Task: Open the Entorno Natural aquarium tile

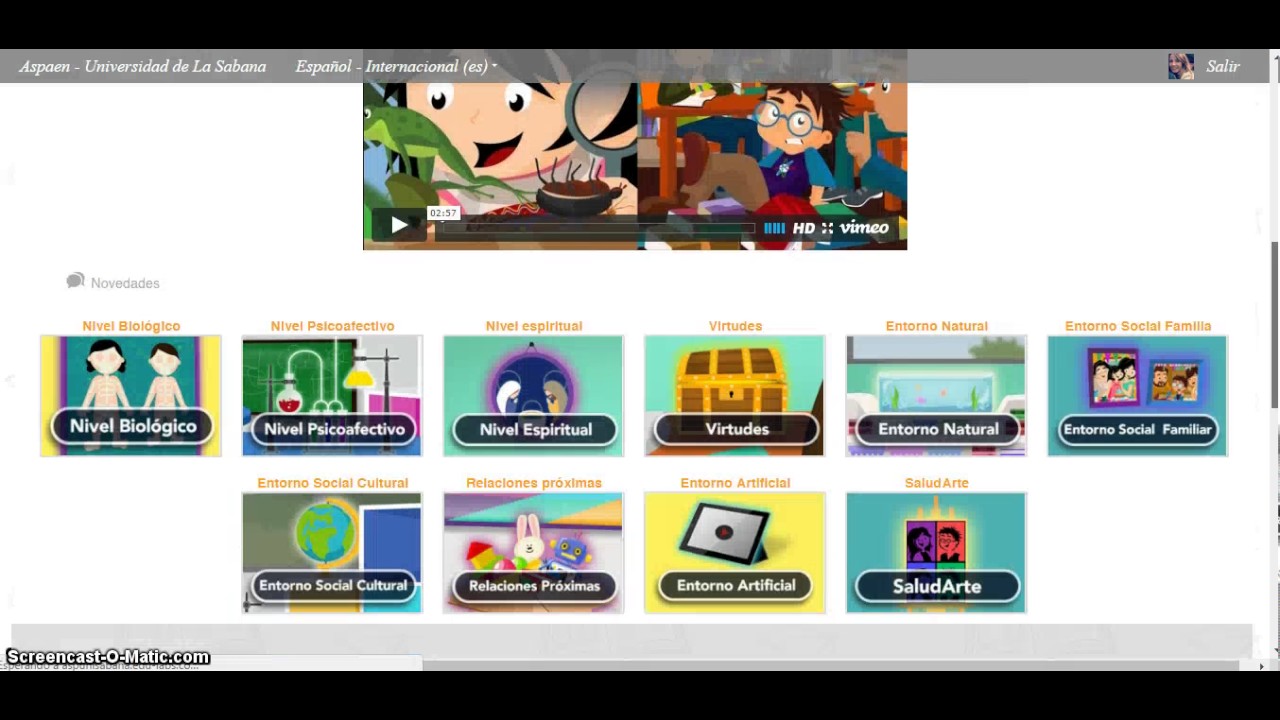Action: coord(936,396)
